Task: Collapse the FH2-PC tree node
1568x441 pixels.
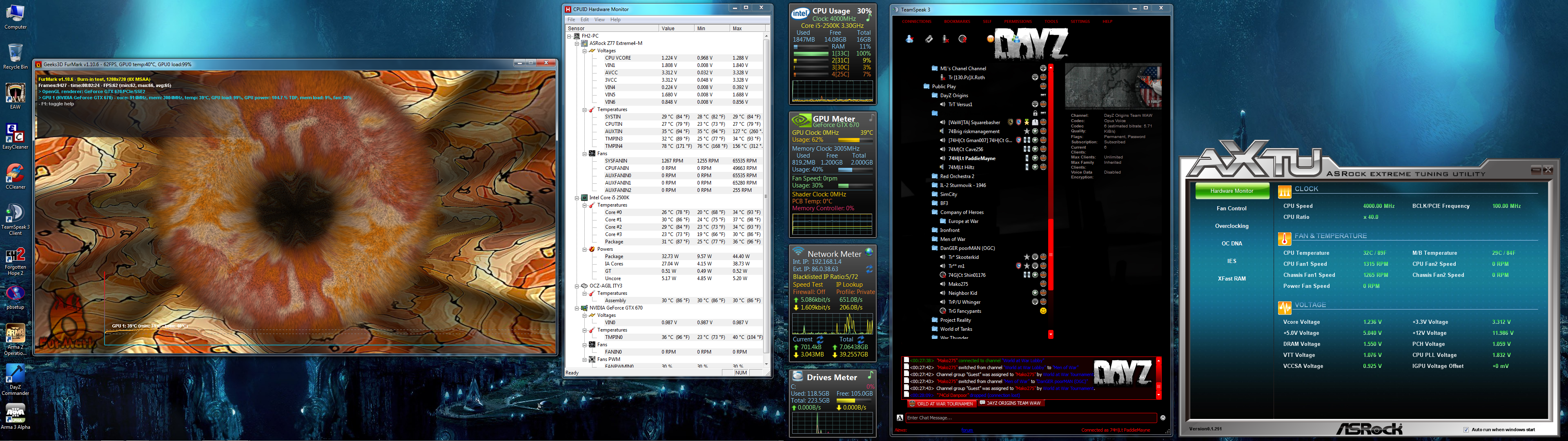Action: (x=569, y=36)
